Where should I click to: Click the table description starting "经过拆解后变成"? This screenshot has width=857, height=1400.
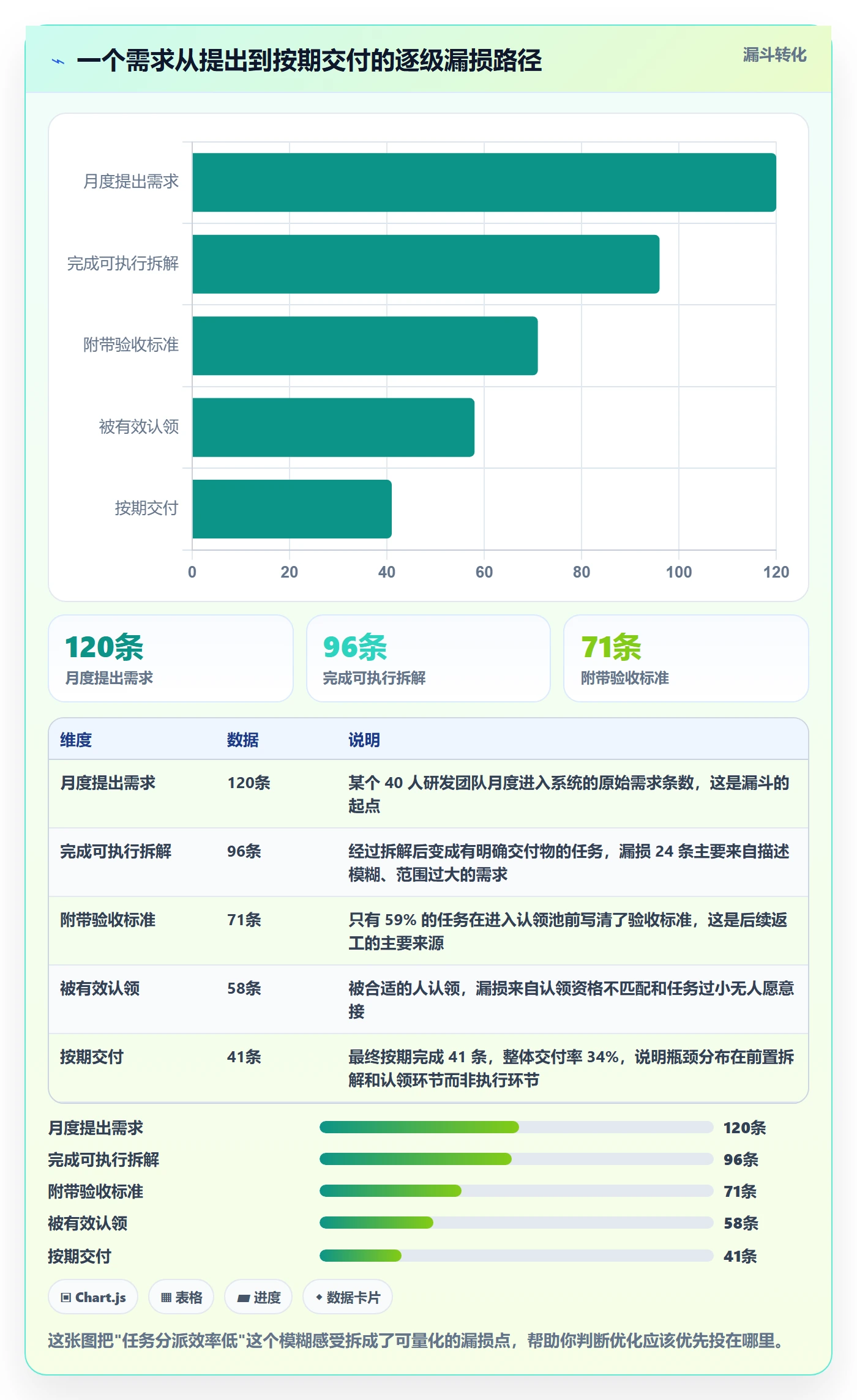[x=569, y=863]
